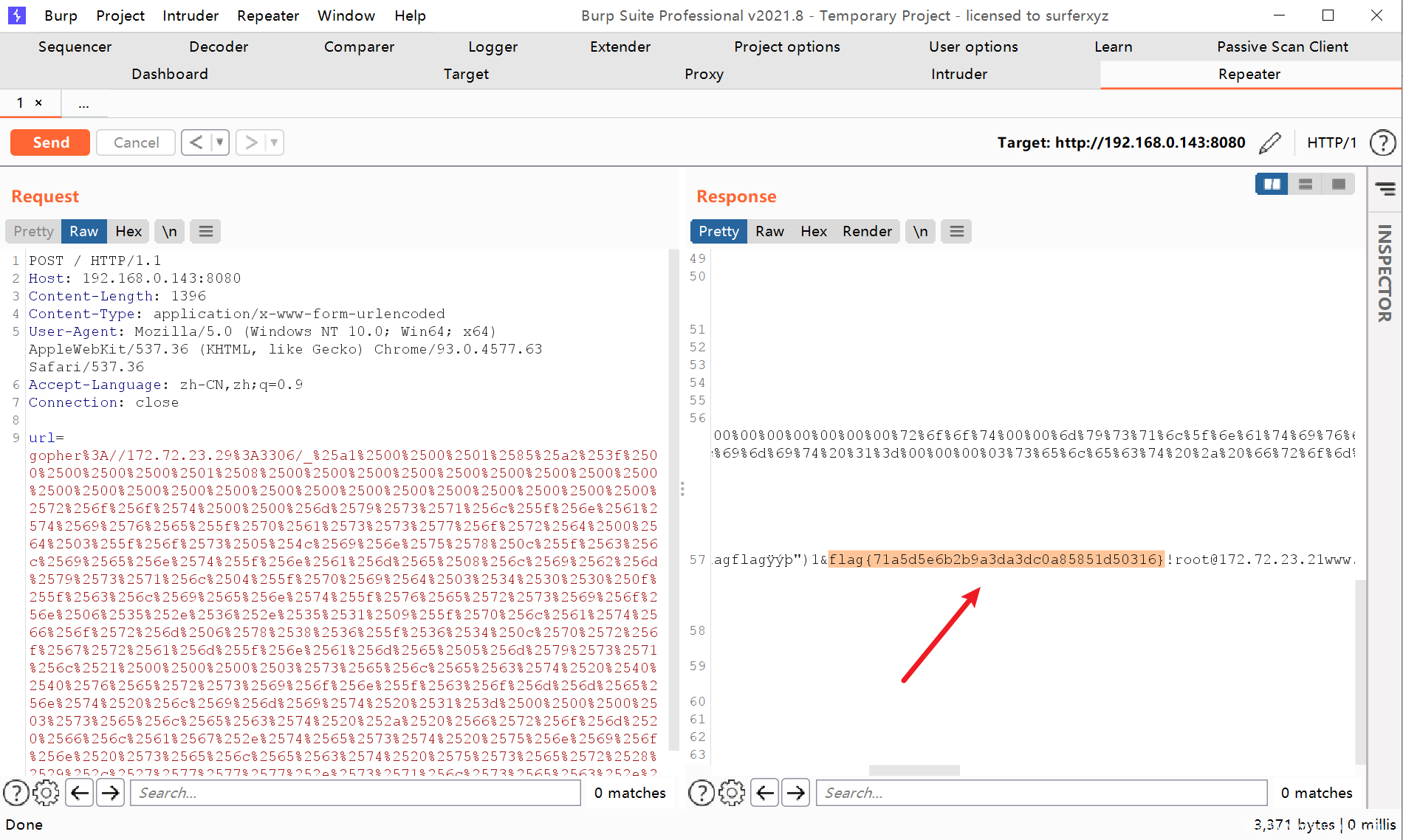The width and height of the screenshot is (1403, 840).
Task: Go to next request history arrow
Action: (251, 142)
